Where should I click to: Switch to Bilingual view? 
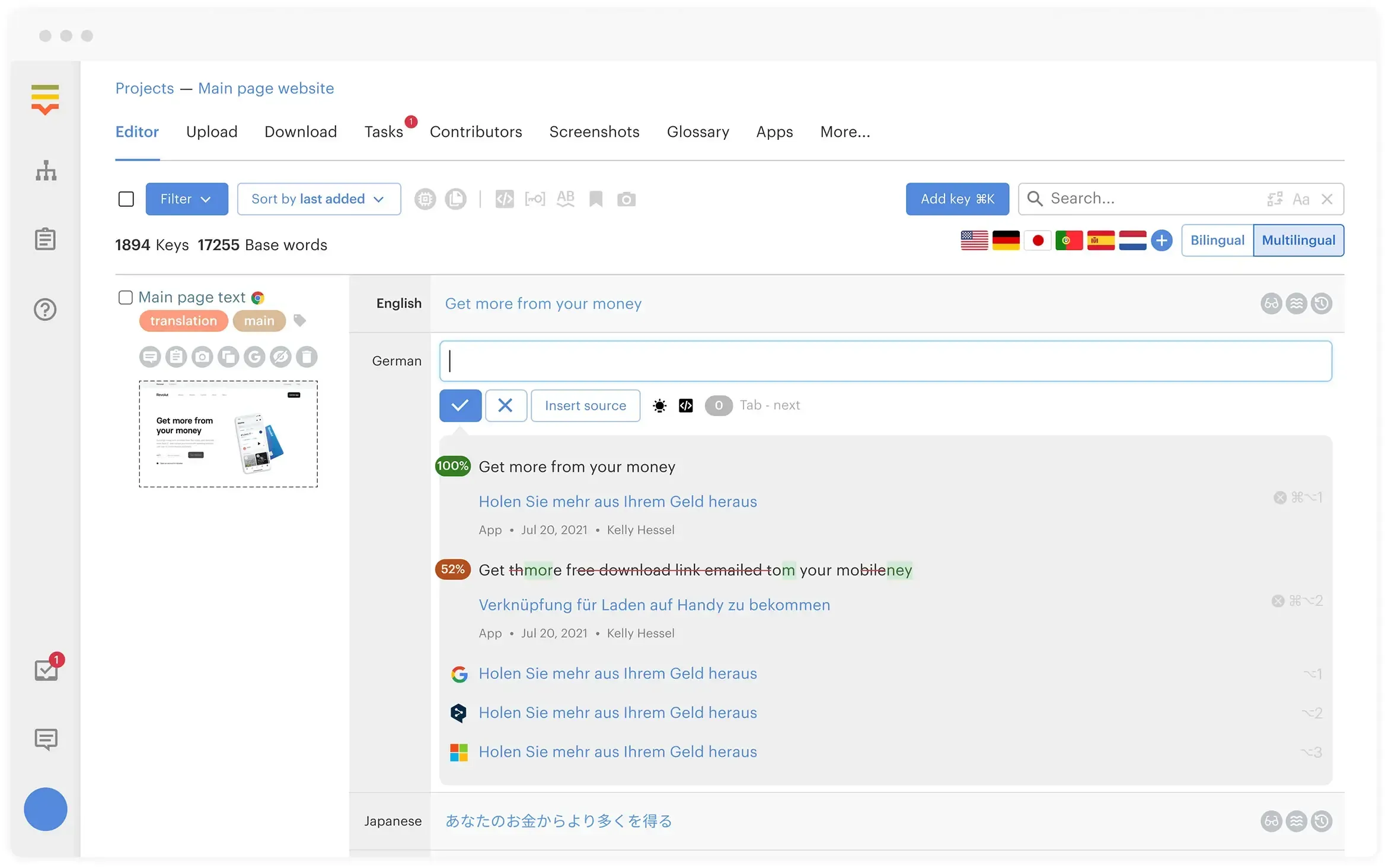tap(1217, 241)
